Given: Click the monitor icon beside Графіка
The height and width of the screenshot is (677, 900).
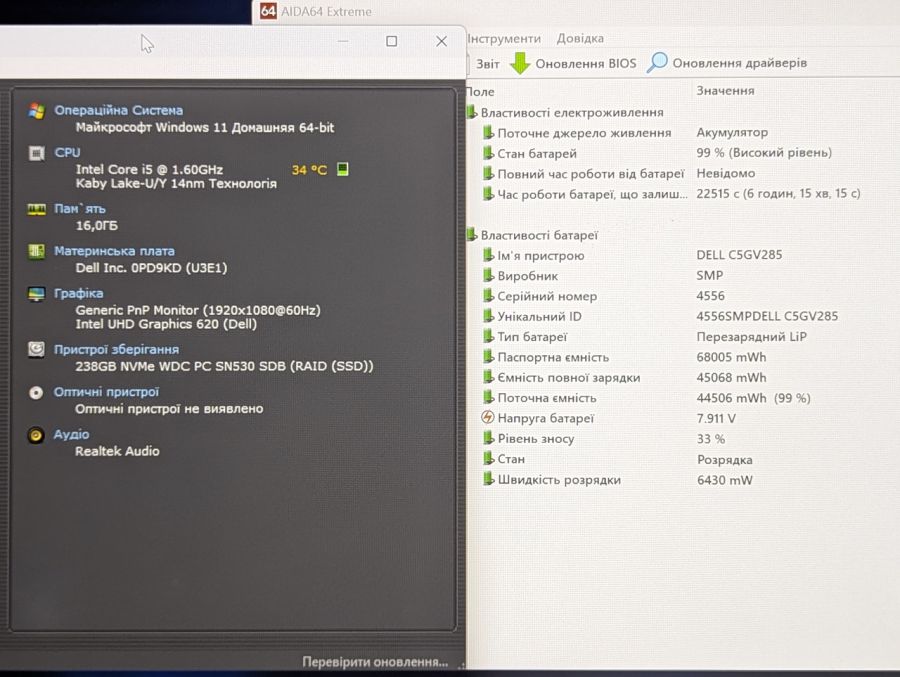Looking at the screenshot, I should point(37,294).
